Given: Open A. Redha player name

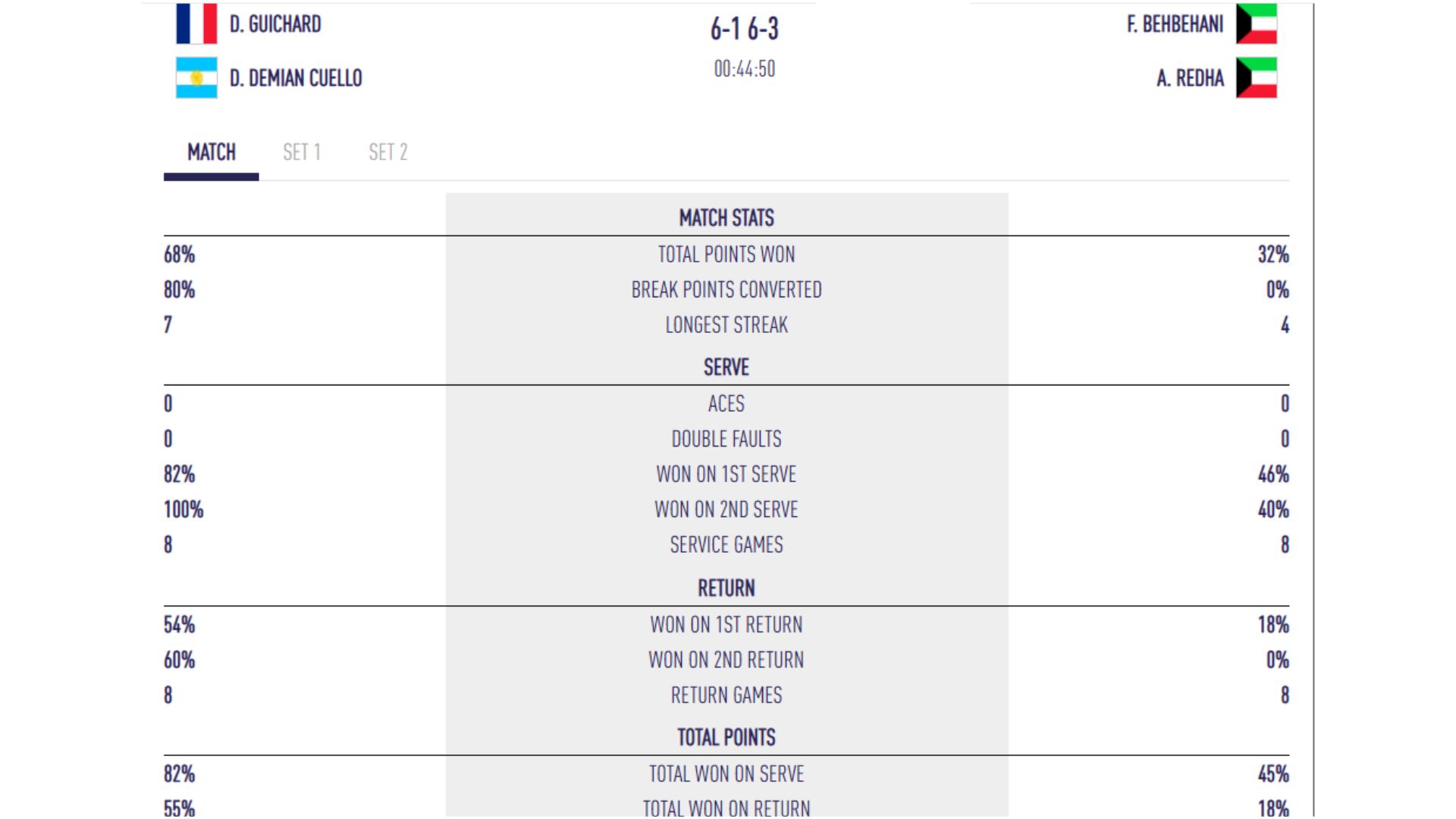Looking at the screenshot, I should click(1190, 78).
